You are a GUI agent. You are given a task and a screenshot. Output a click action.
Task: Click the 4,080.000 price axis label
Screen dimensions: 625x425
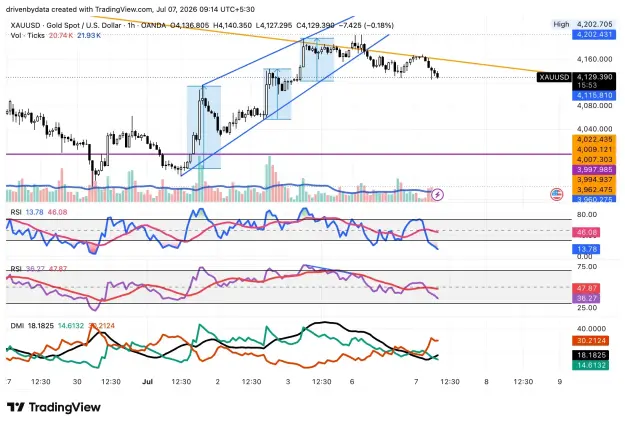click(594, 106)
